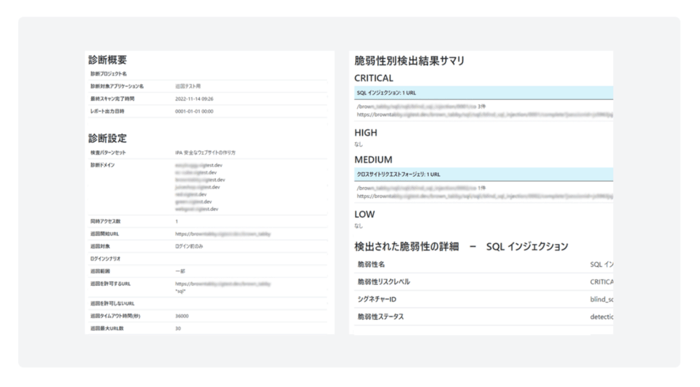Click the HIGH severity heading
Viewport: 700px width, 387px height.
point(366,133)
